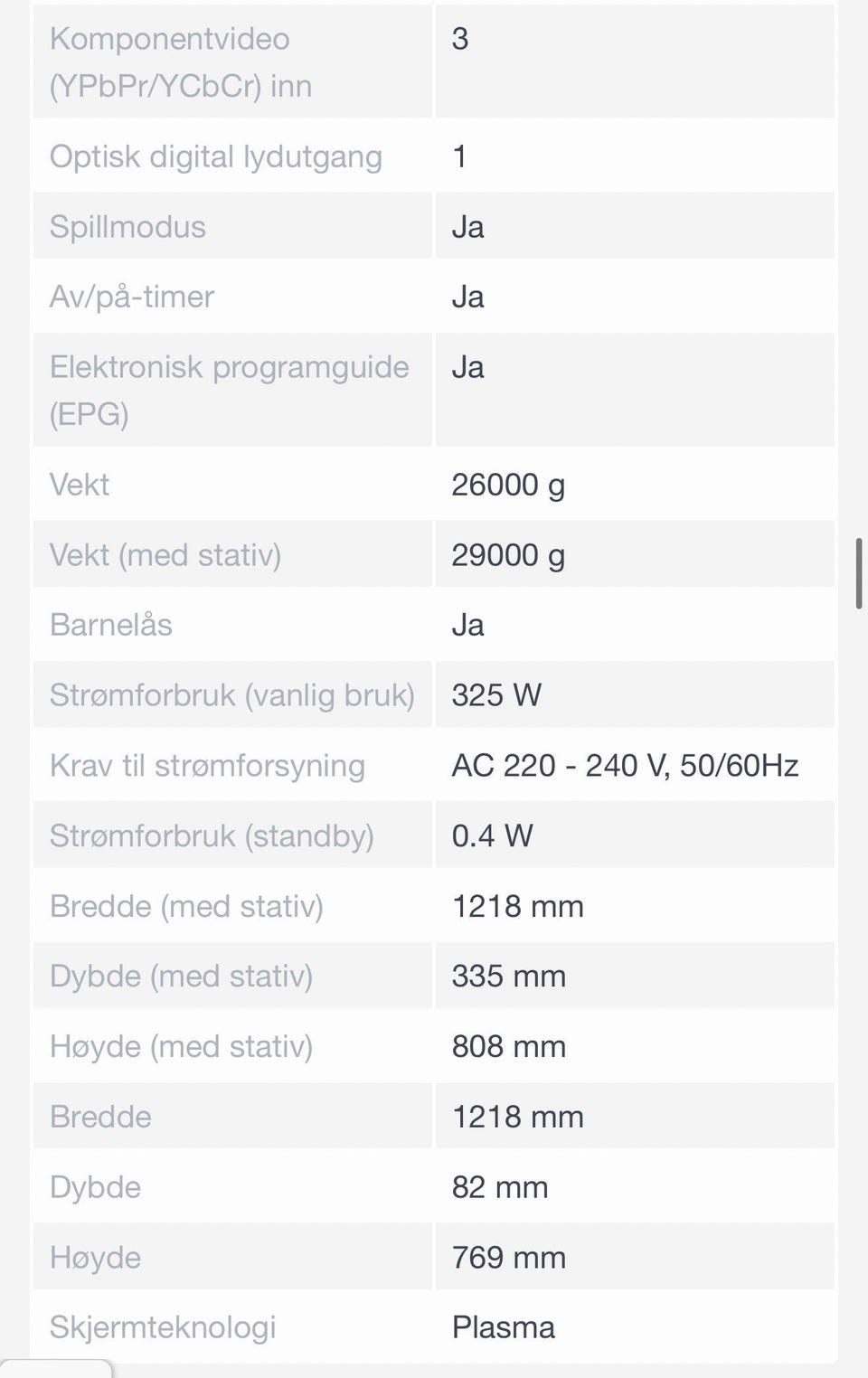This screenshot has height=1378, width=868.
Task: Tap the Av/på-timer specification row
Action: [x=434, y=297]
